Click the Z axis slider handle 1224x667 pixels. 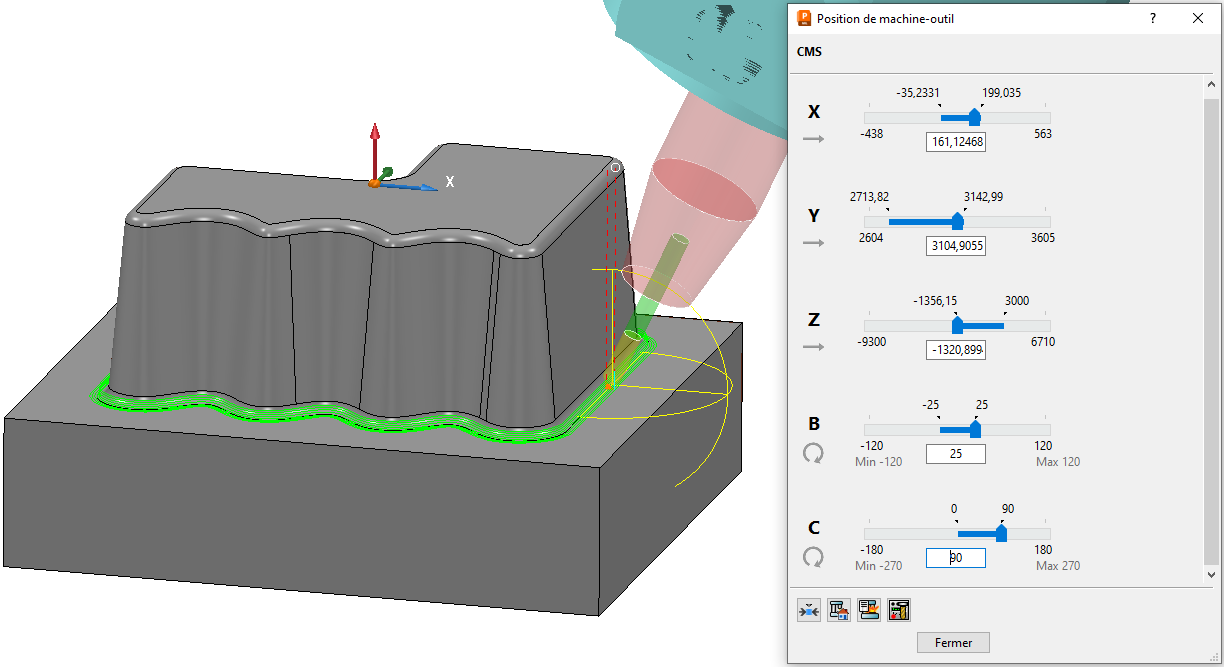coord(957,325)
